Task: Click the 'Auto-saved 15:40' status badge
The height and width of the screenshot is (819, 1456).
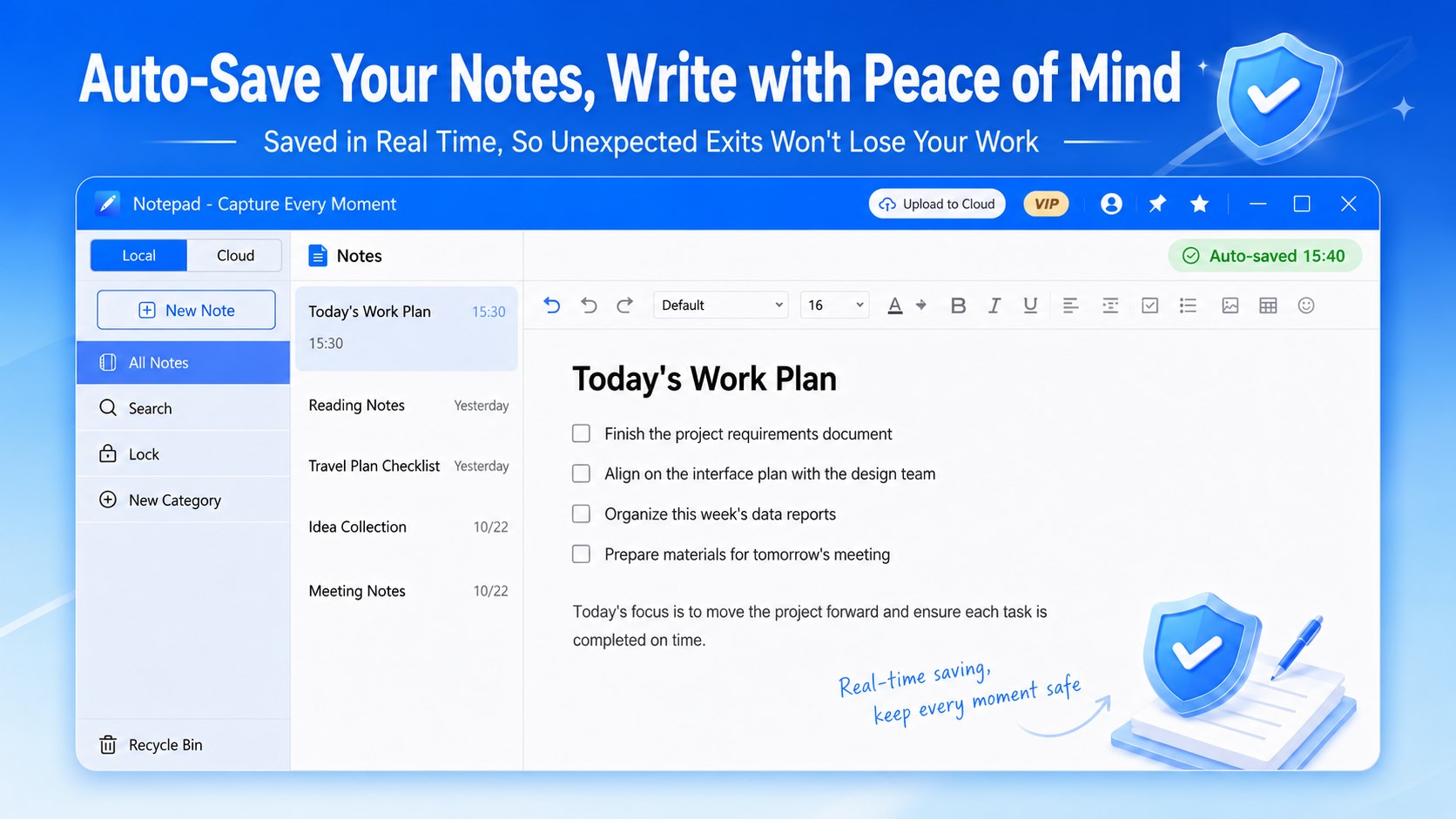Action: click(x=1264, y=256)
